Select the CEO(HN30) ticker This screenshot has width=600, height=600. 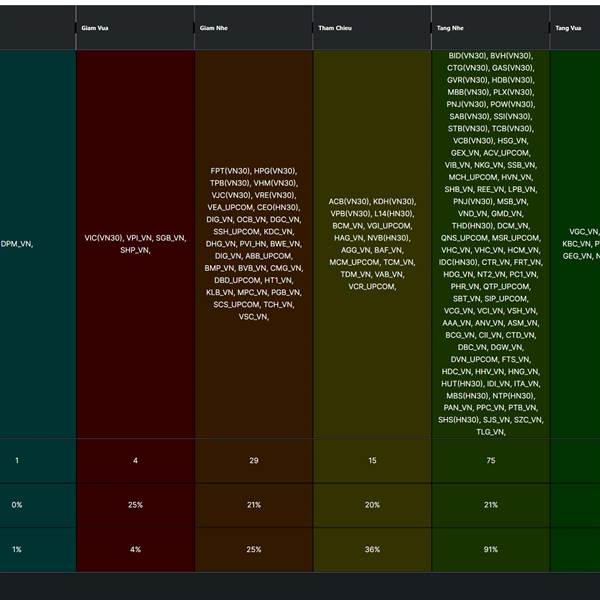coord(279,207)
